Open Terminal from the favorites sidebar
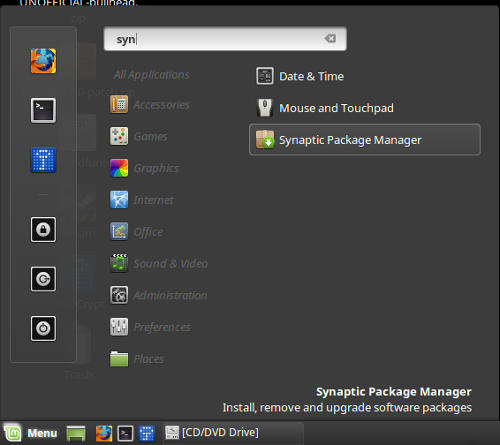The width and height of the screenshot is (500, 445). 43,110
